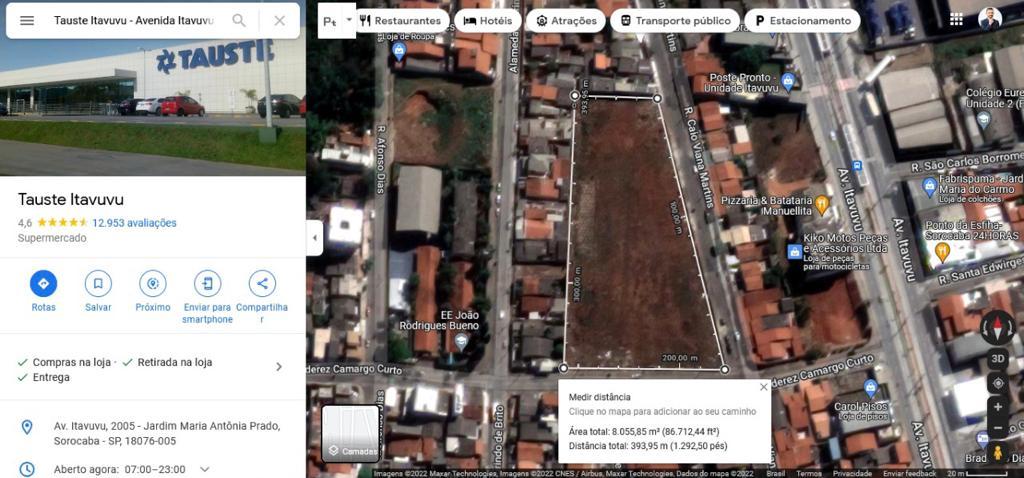Screen dimensions: 1024x478
Task: Click the bottom-left measurement point
Action: (564, 368)
